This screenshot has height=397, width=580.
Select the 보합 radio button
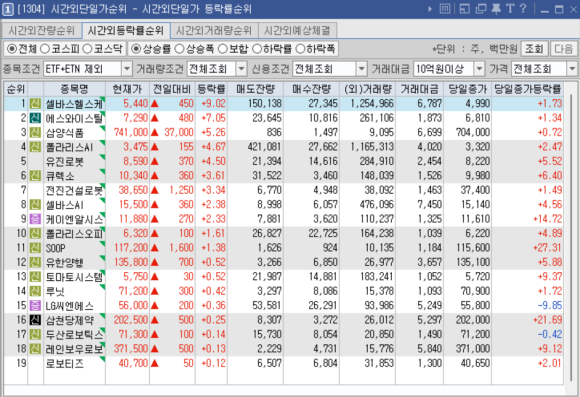(223, 49)
